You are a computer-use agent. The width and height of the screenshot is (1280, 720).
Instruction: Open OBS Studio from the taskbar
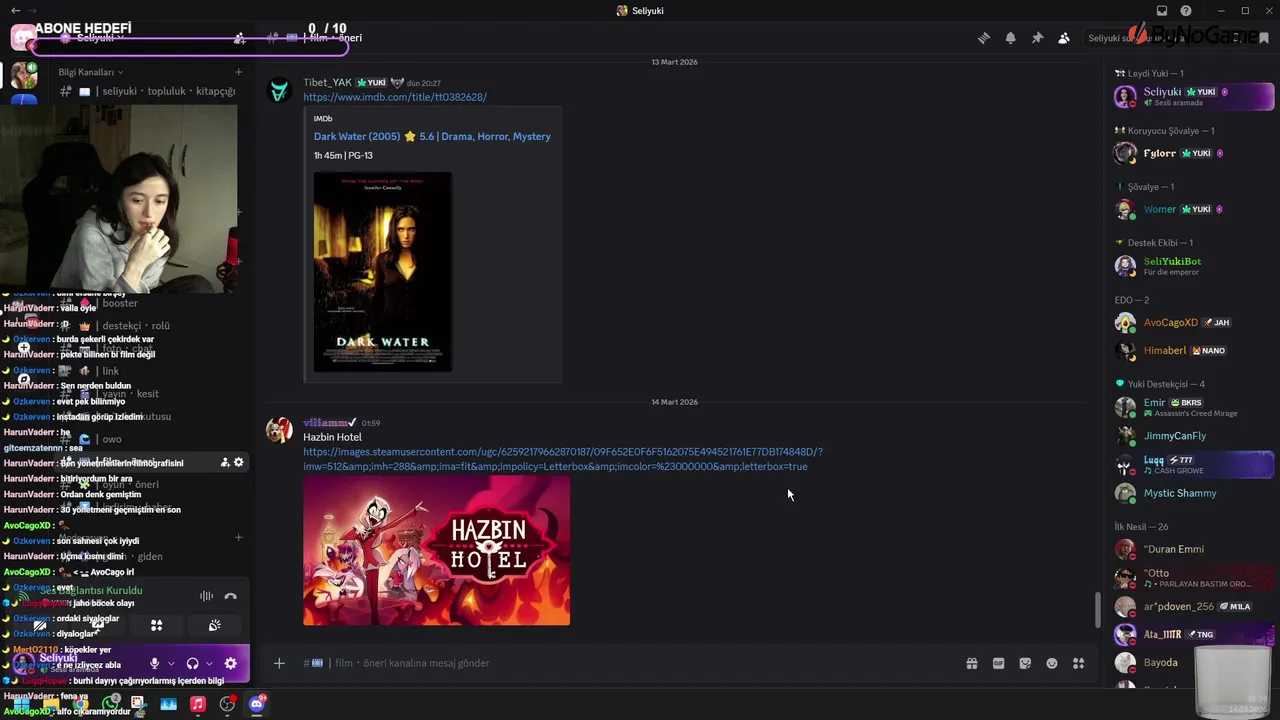tap(227, 704)
